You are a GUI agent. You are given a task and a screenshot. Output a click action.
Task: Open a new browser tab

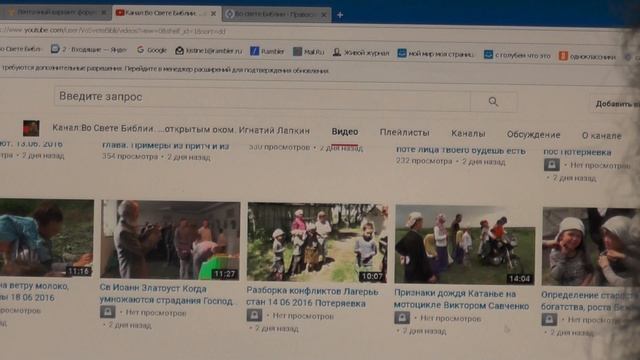pyautogui.click(x=340, y=15)
